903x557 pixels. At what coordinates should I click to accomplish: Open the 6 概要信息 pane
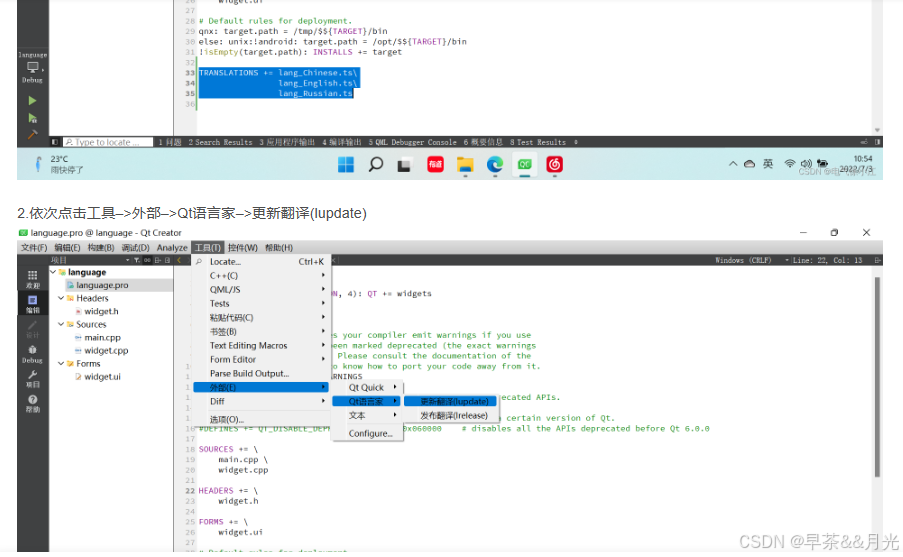[483, 142]
